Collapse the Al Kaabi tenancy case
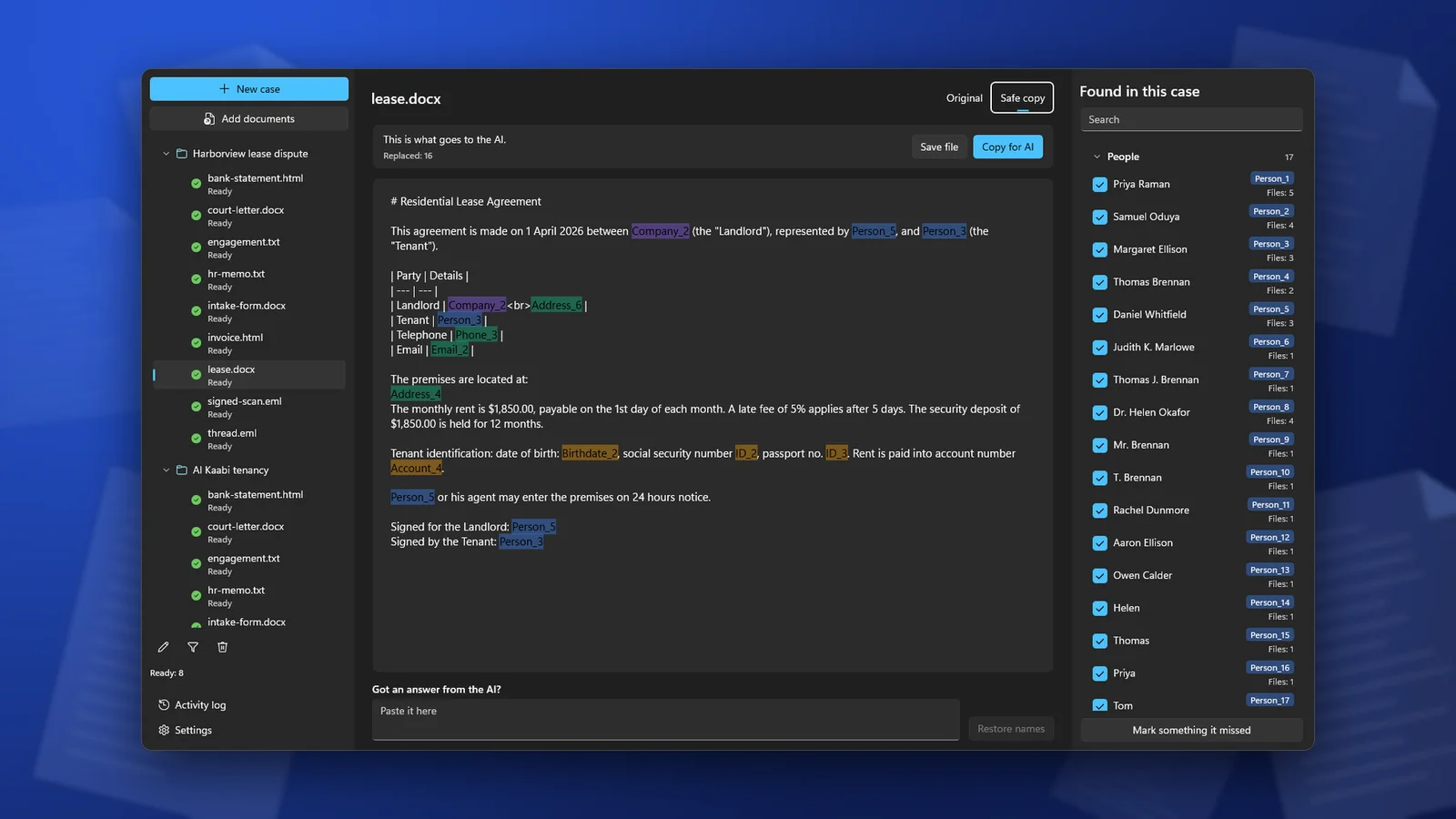Image resolution: width=1456 pixels, height=819 pixels. click(x=166, y=470)
